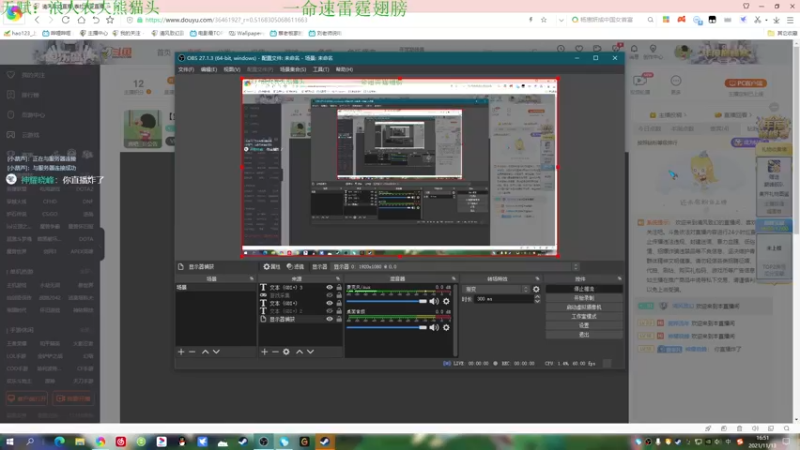Open 属性 properties for selected source

[272, 267]
